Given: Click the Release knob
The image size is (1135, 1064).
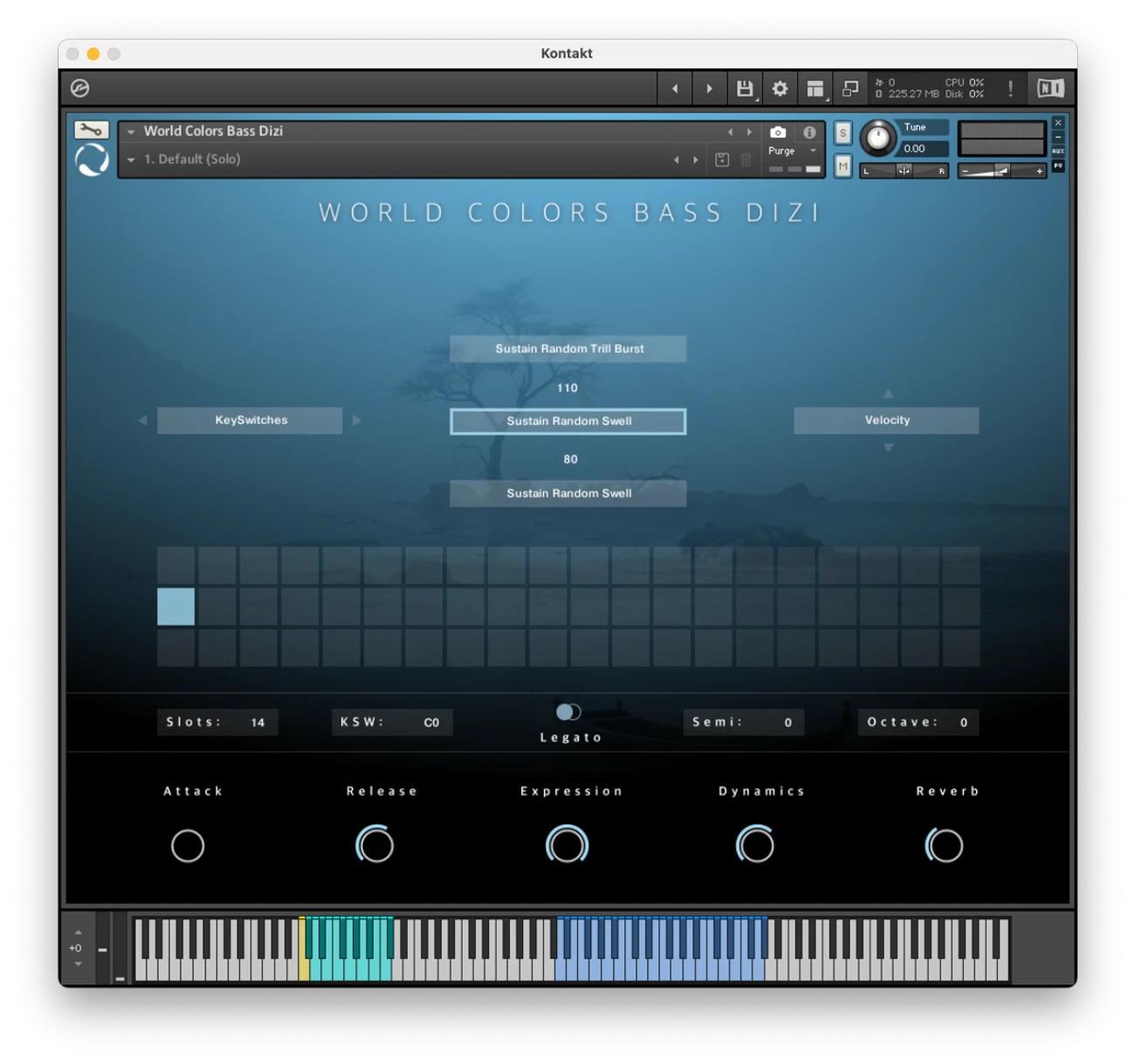Looking at the screenshot, I should point(375,845).
